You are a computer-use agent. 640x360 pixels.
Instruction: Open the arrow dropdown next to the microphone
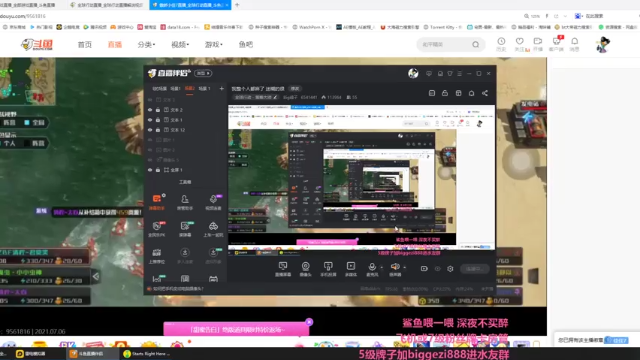coord(382,267)
